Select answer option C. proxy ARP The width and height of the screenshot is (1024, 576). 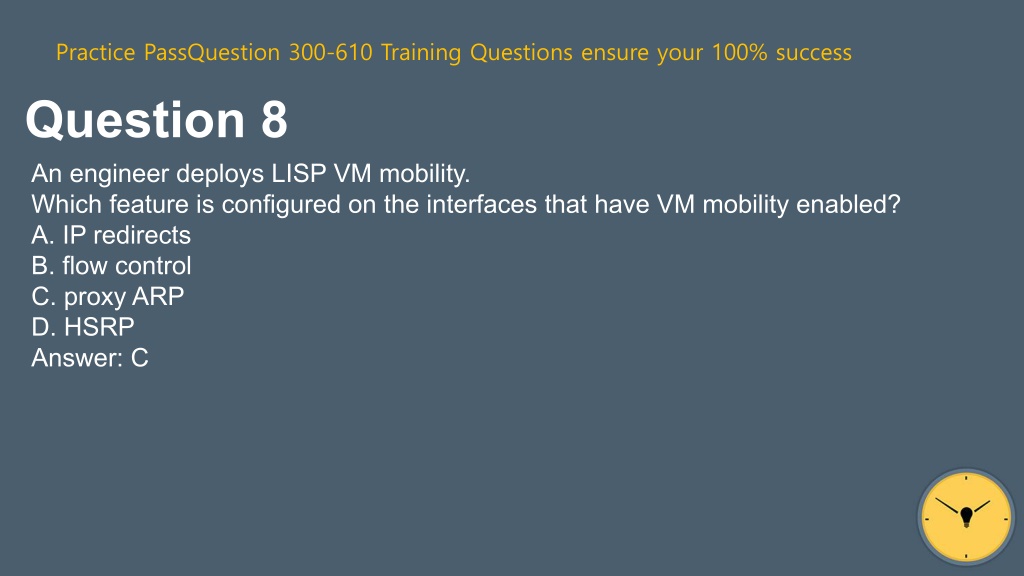108,296
